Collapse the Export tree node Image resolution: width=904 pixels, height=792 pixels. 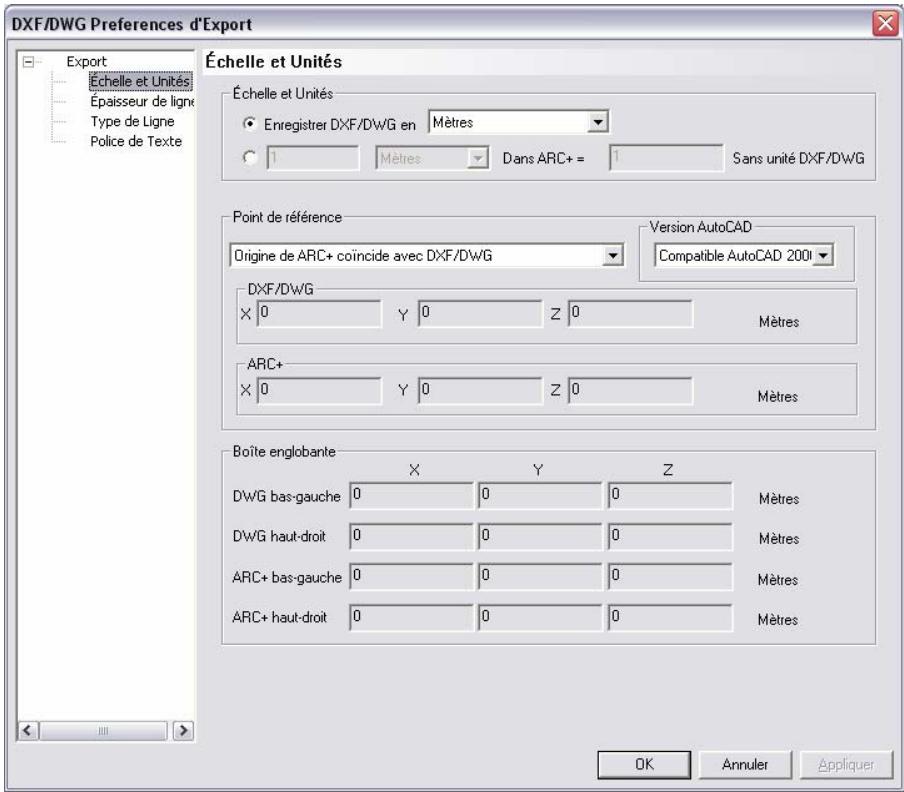coord(28,62)
